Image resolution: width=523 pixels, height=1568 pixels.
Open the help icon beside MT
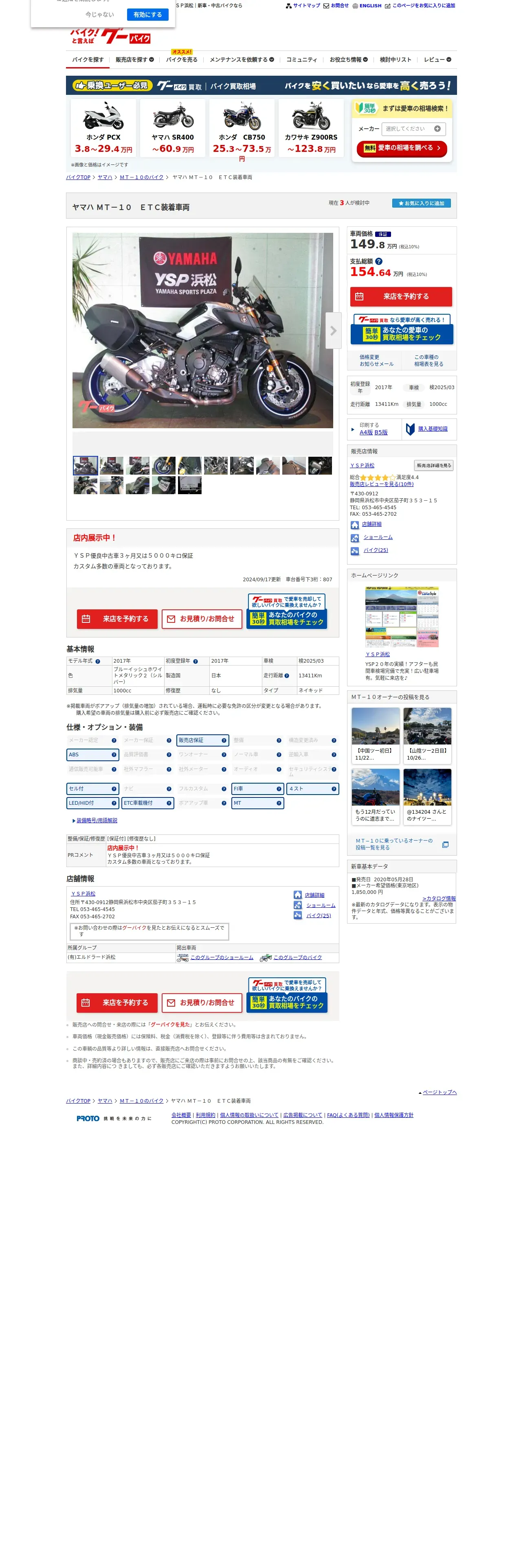279,804
